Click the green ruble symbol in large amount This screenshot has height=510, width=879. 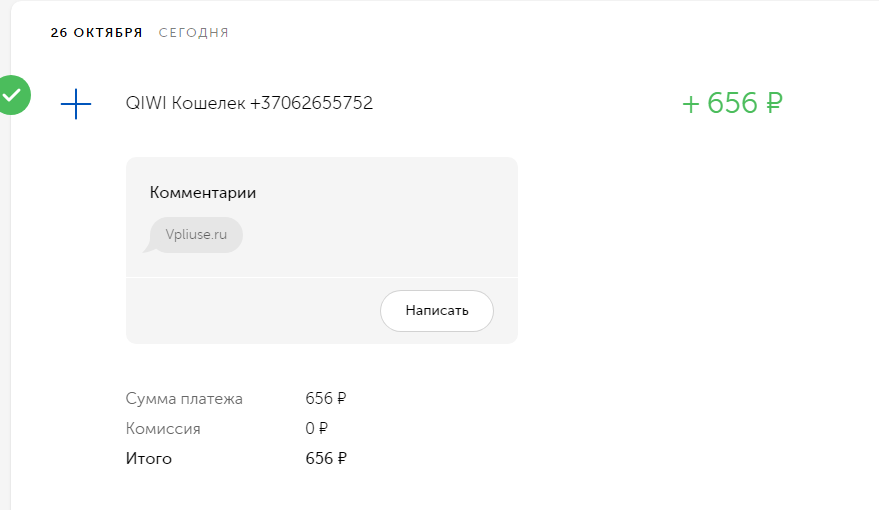pos(774,103)
